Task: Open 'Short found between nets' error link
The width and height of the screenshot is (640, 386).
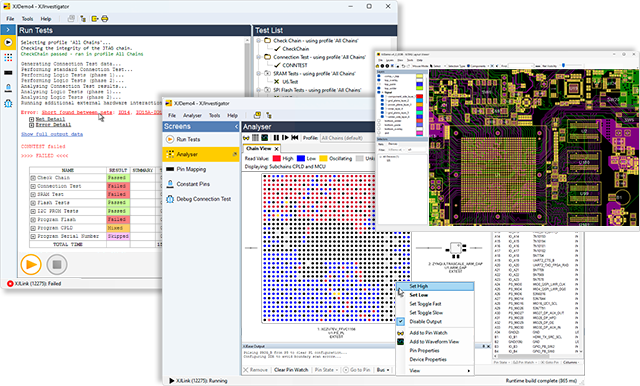Action: tap(77, 112)
